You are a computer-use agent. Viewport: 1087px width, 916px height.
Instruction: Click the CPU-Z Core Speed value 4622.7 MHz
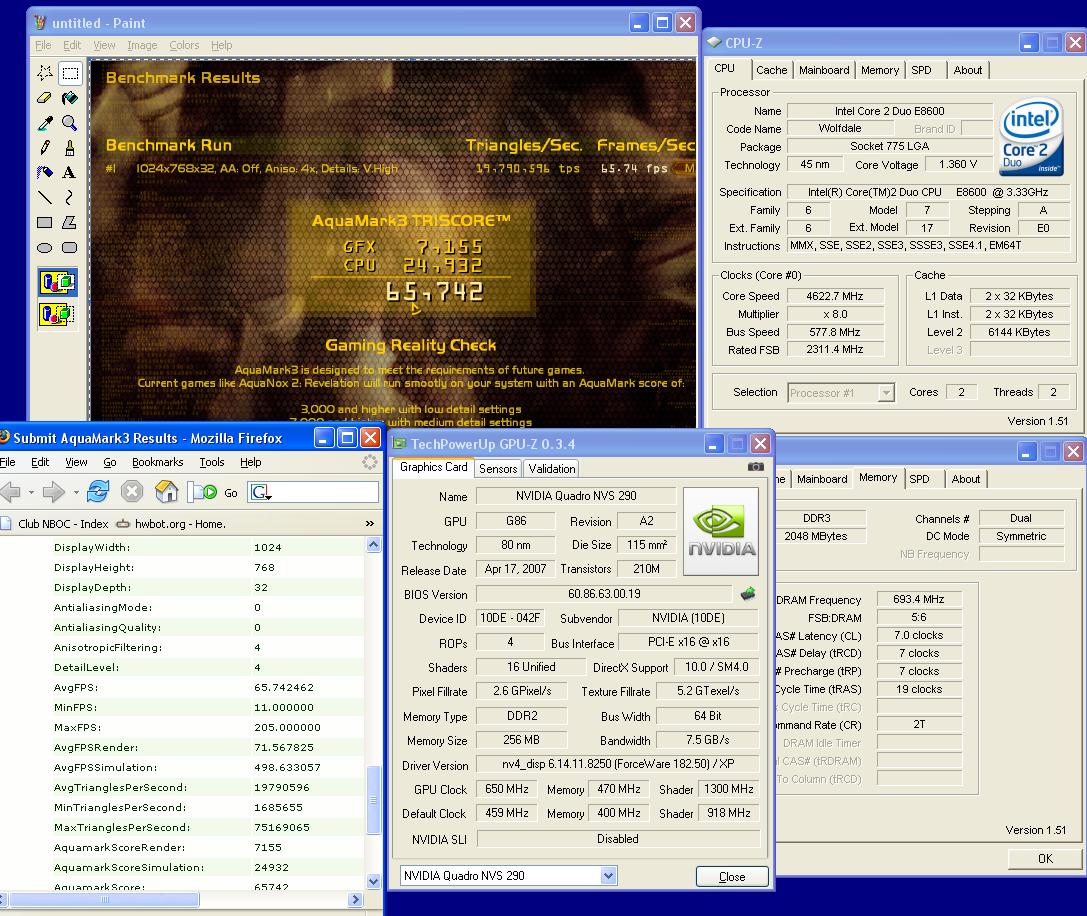tap(835, 296)
